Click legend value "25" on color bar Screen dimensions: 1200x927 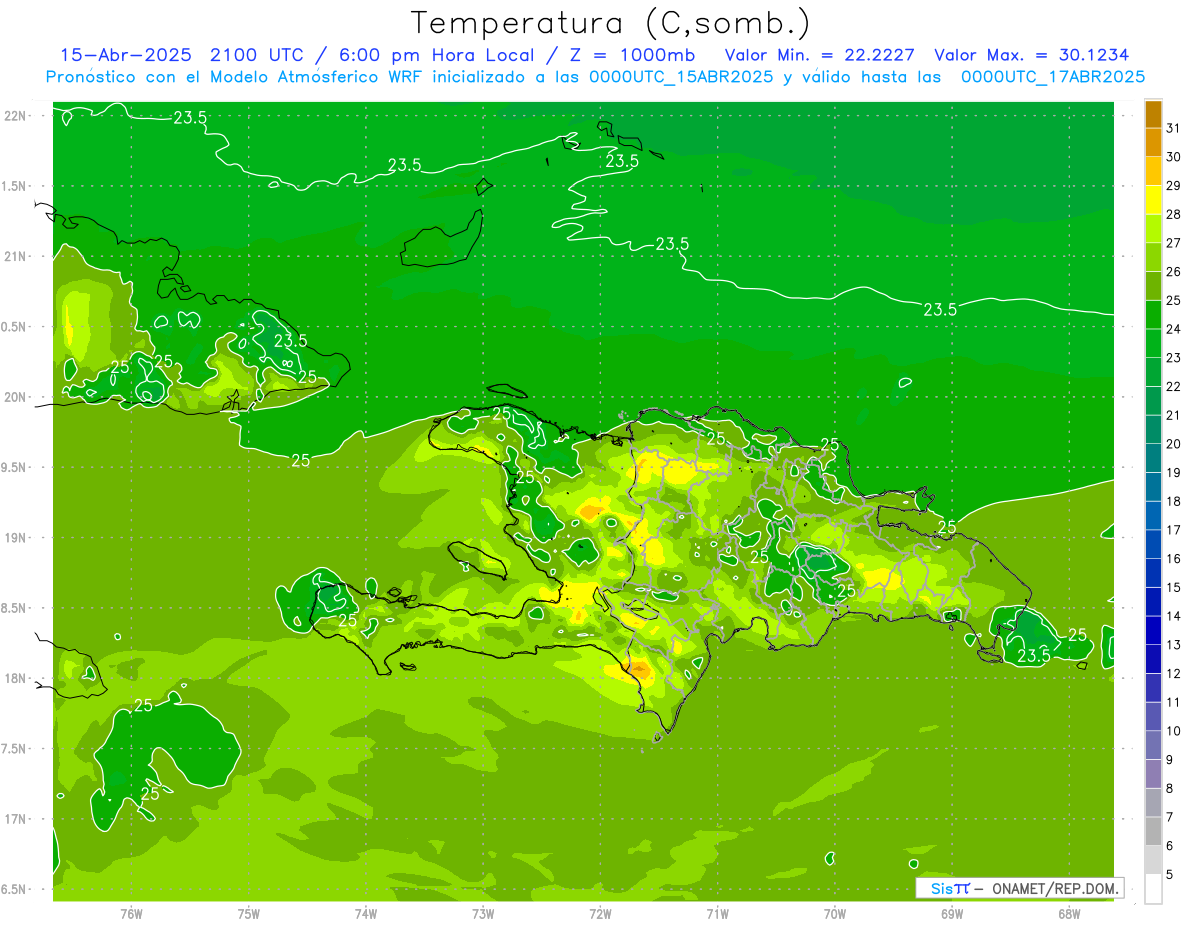(1173, 300)
